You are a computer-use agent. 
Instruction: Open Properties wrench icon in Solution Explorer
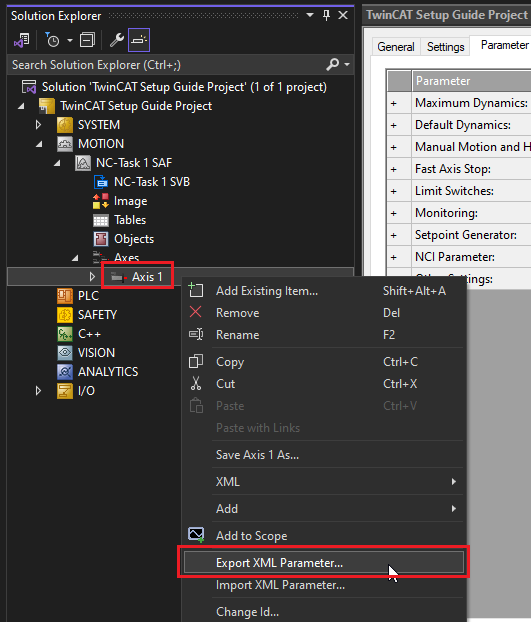tap(117, 40)
